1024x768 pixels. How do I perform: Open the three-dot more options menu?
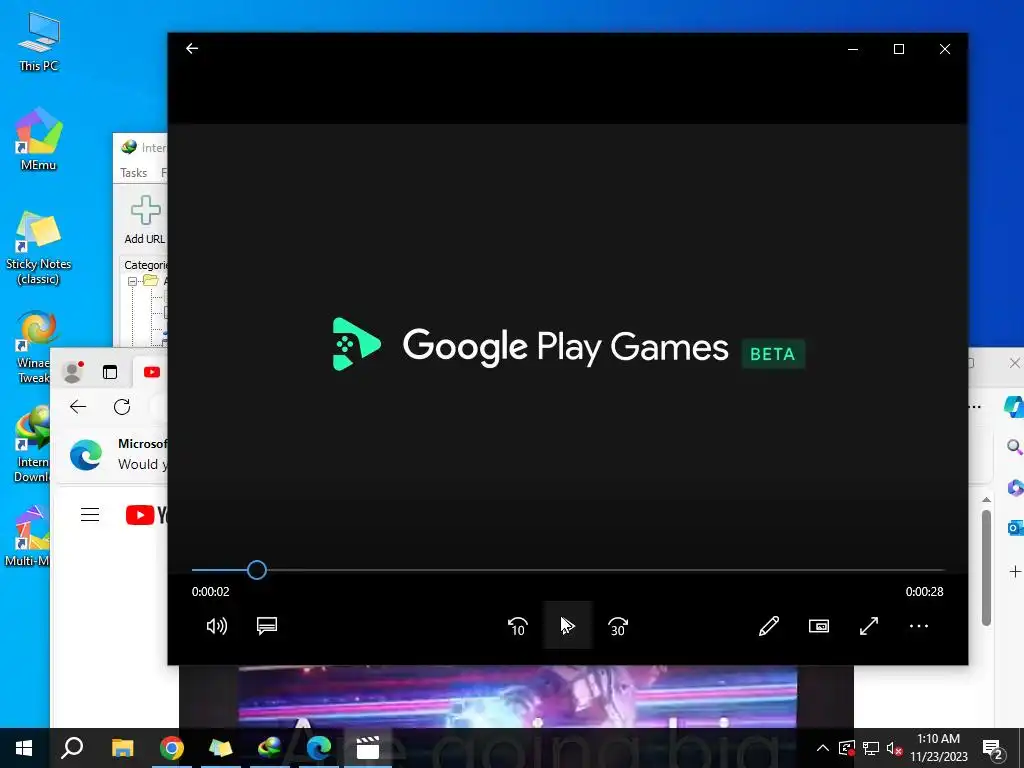(919, 626)
